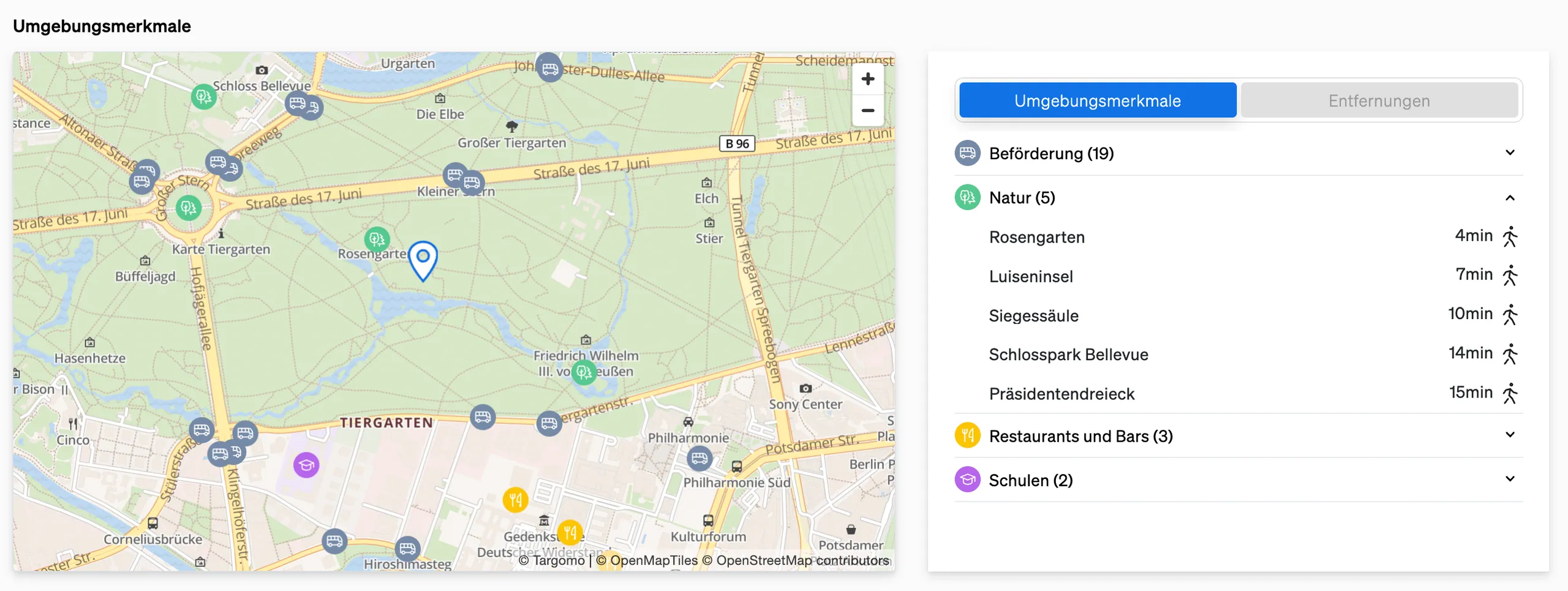Click the green nature marker near Schloss Bellevue
This screenshot has height=591, width=1568.
(203, 96)
